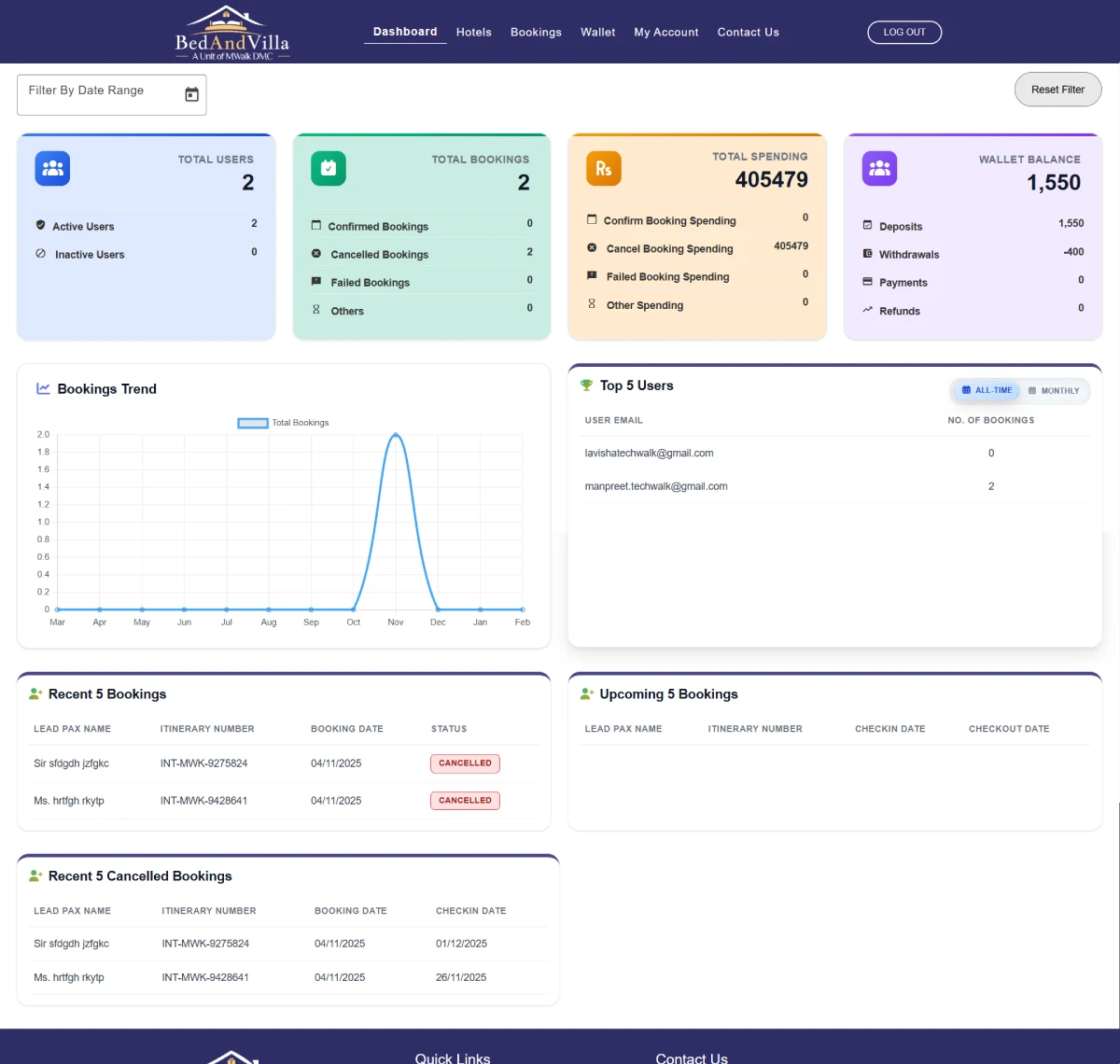Open the Hotels menu item
Screen dimensions: 1120x1064
(x=473, y=33)
